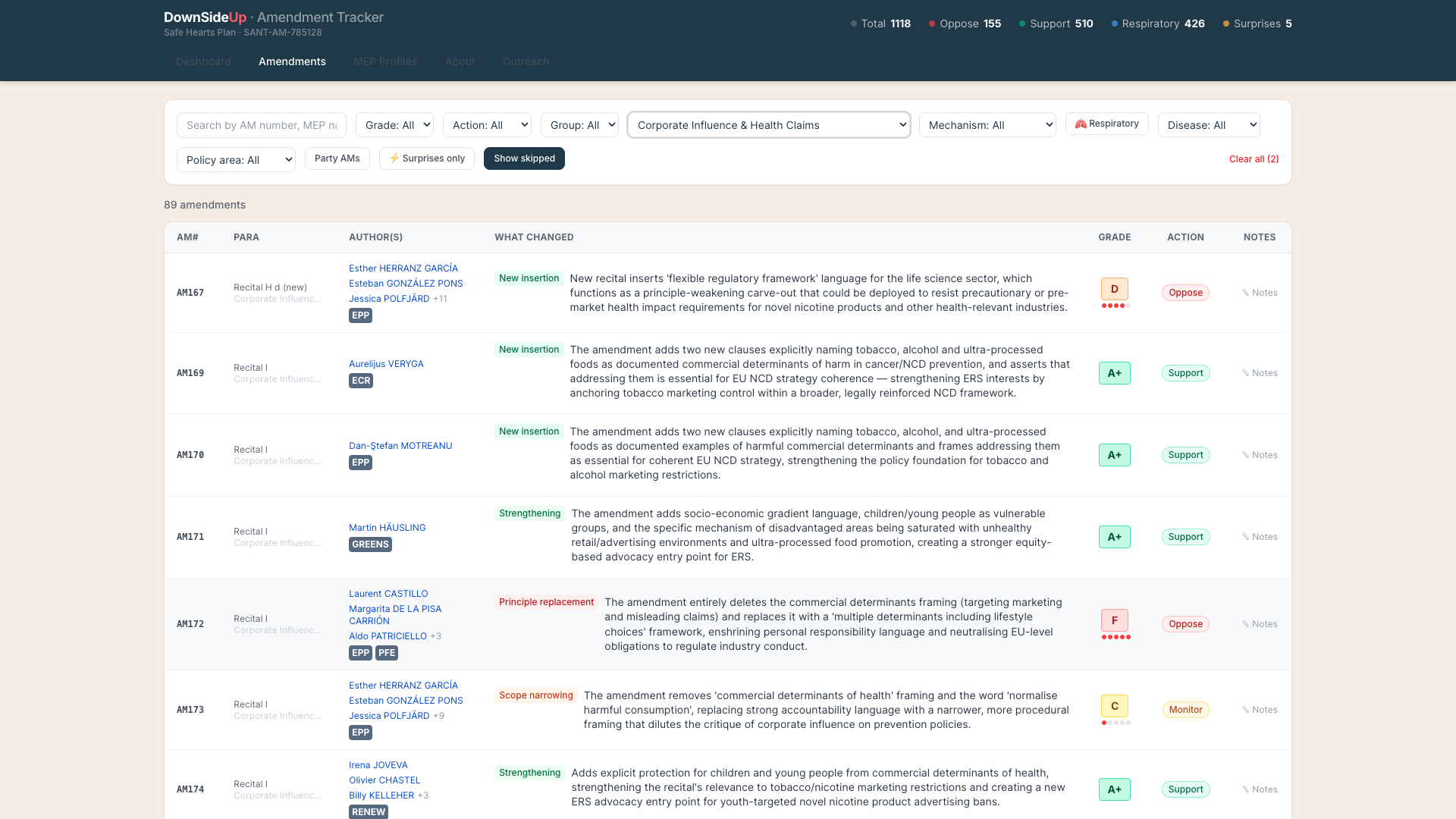Open Martin HÄUSLING author profile
Screen dimensions: 1456x819
coord(387,528)
